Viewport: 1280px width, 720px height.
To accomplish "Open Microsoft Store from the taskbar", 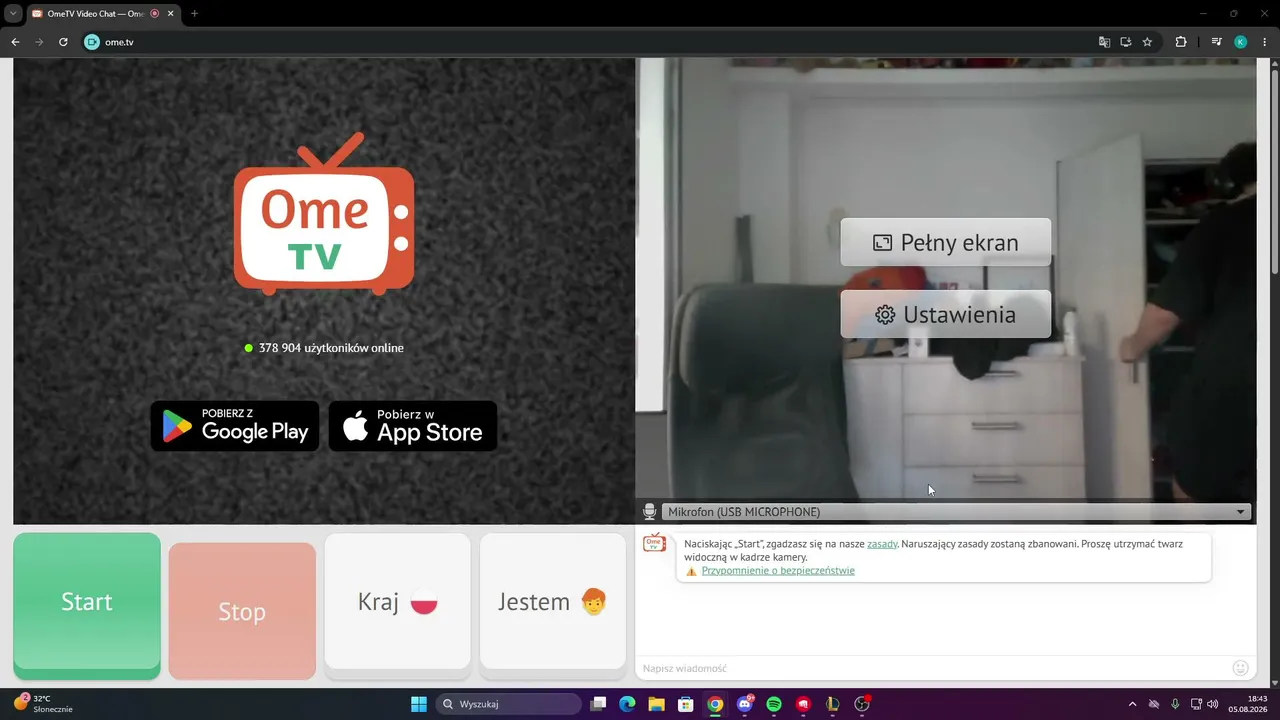I will tap(686, 704).
